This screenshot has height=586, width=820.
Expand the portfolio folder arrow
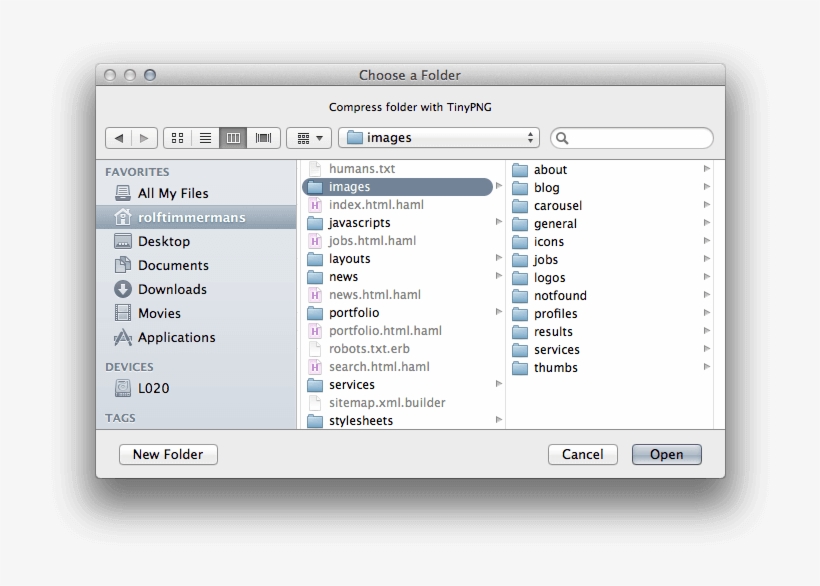[x=498, y=312]
